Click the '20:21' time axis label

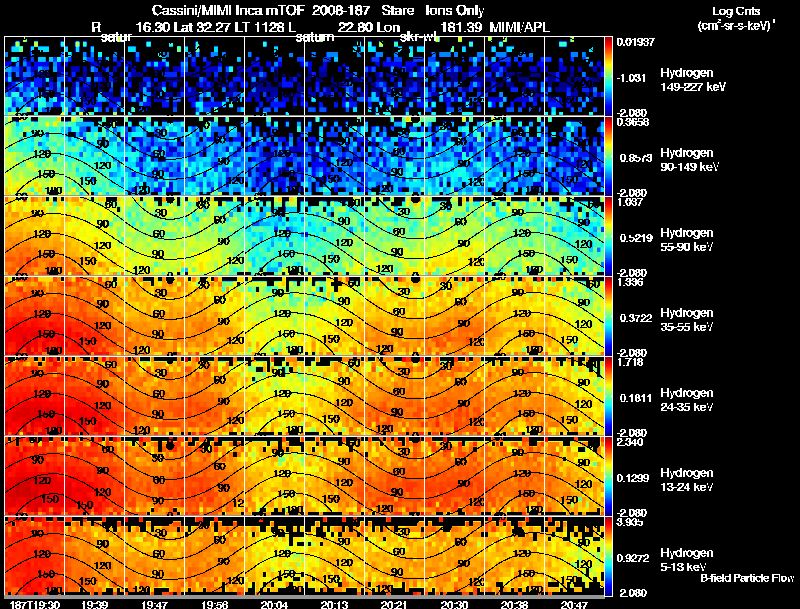click(394, 604)
